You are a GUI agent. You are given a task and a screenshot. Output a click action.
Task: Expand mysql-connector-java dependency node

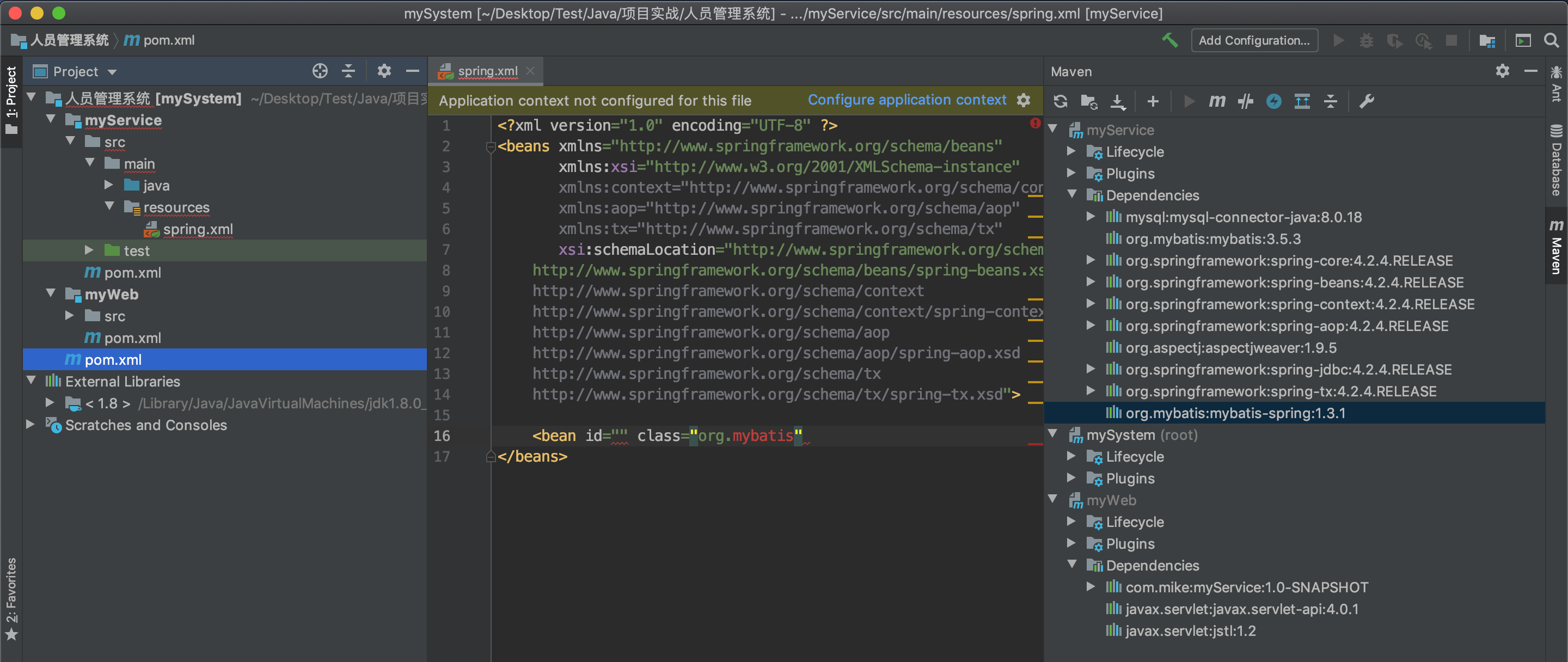tap(1092, 217)
